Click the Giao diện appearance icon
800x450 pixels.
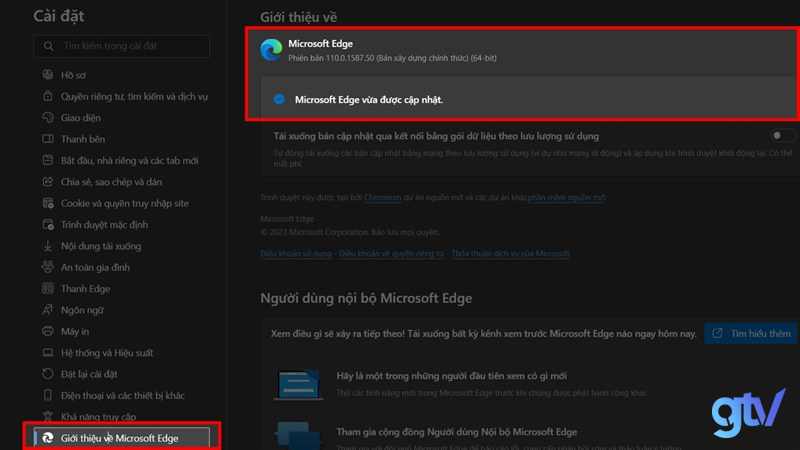pyautogui.click(x=47, y=117)
